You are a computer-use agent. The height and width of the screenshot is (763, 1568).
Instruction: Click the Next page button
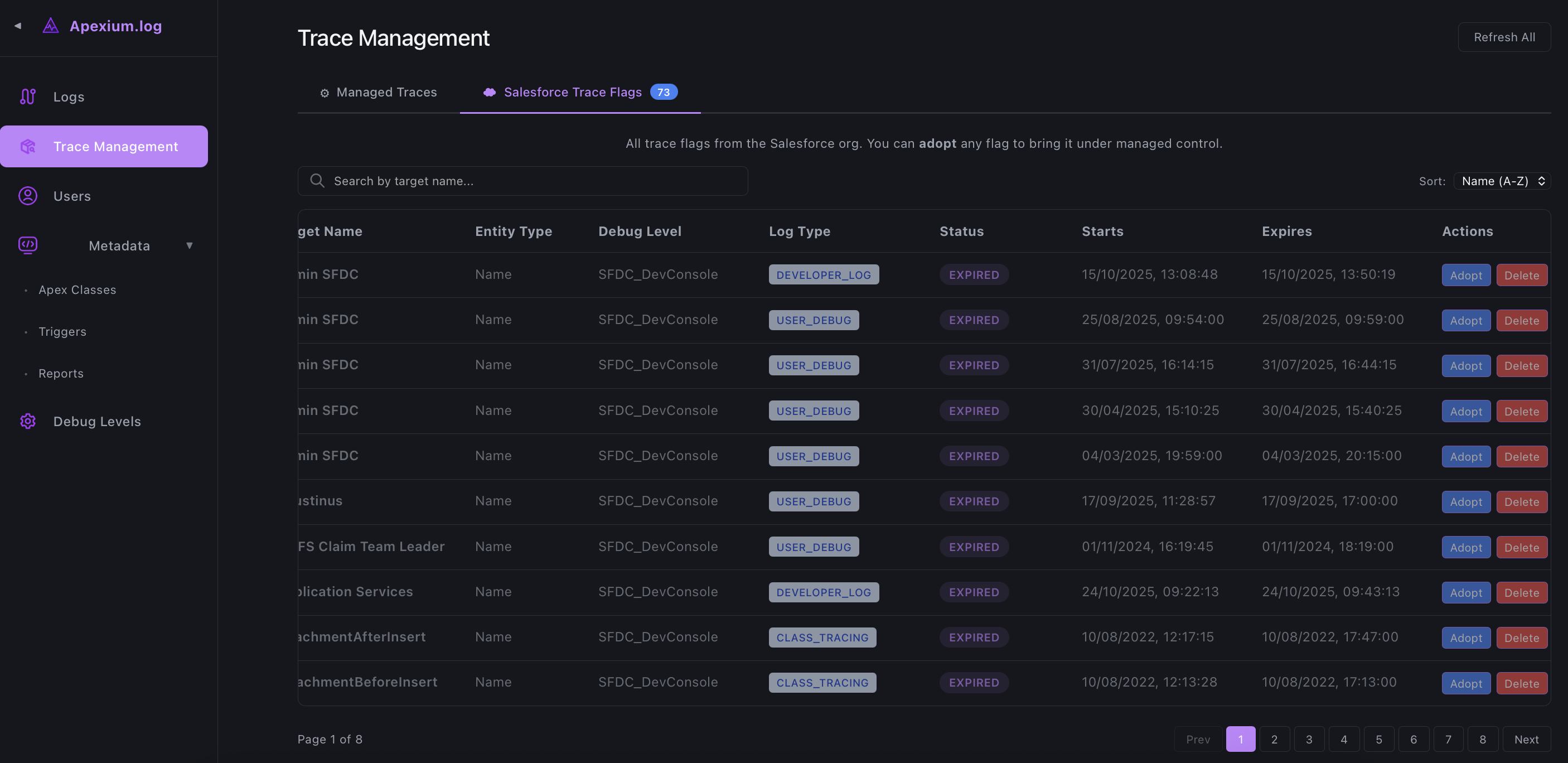1527,739
